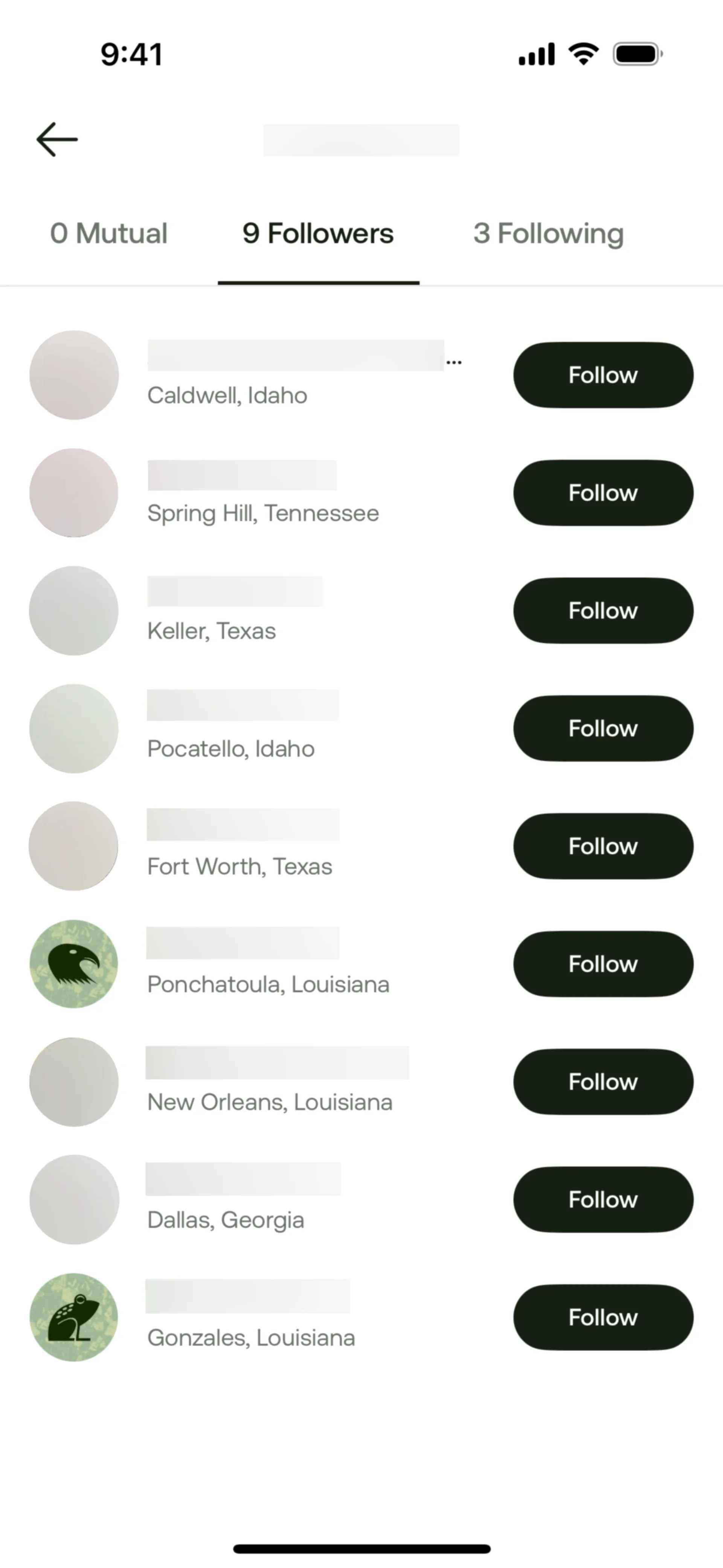Tap the Caldwell, Idaho follower's avatar

pyautogui.click(x=74, y=375)
